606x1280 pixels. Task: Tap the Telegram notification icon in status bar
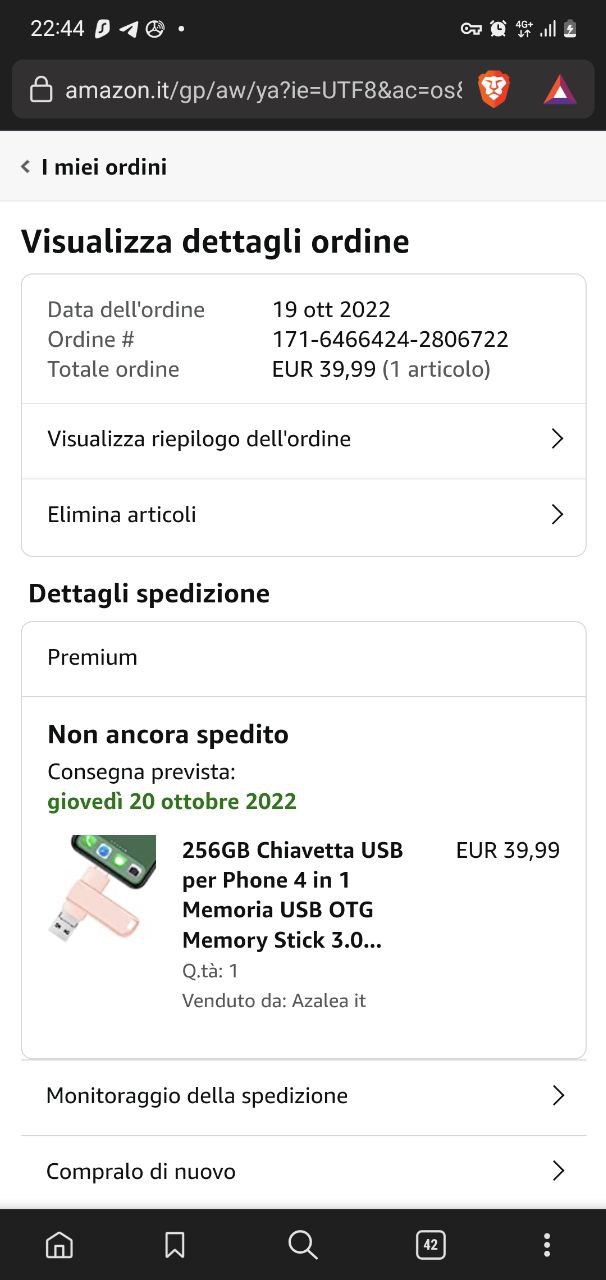[128, 29]
